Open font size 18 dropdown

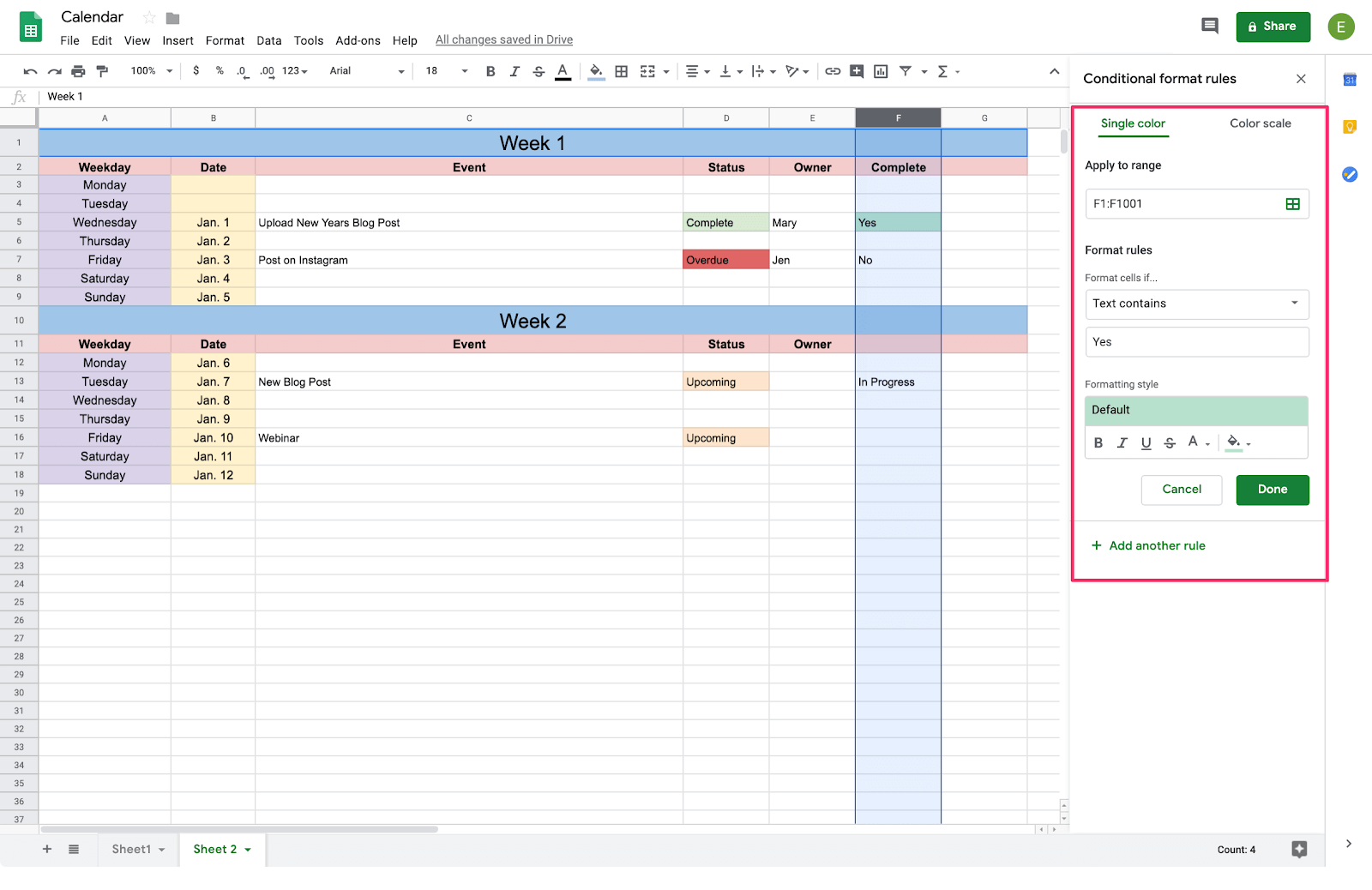[x=447, y=71]
